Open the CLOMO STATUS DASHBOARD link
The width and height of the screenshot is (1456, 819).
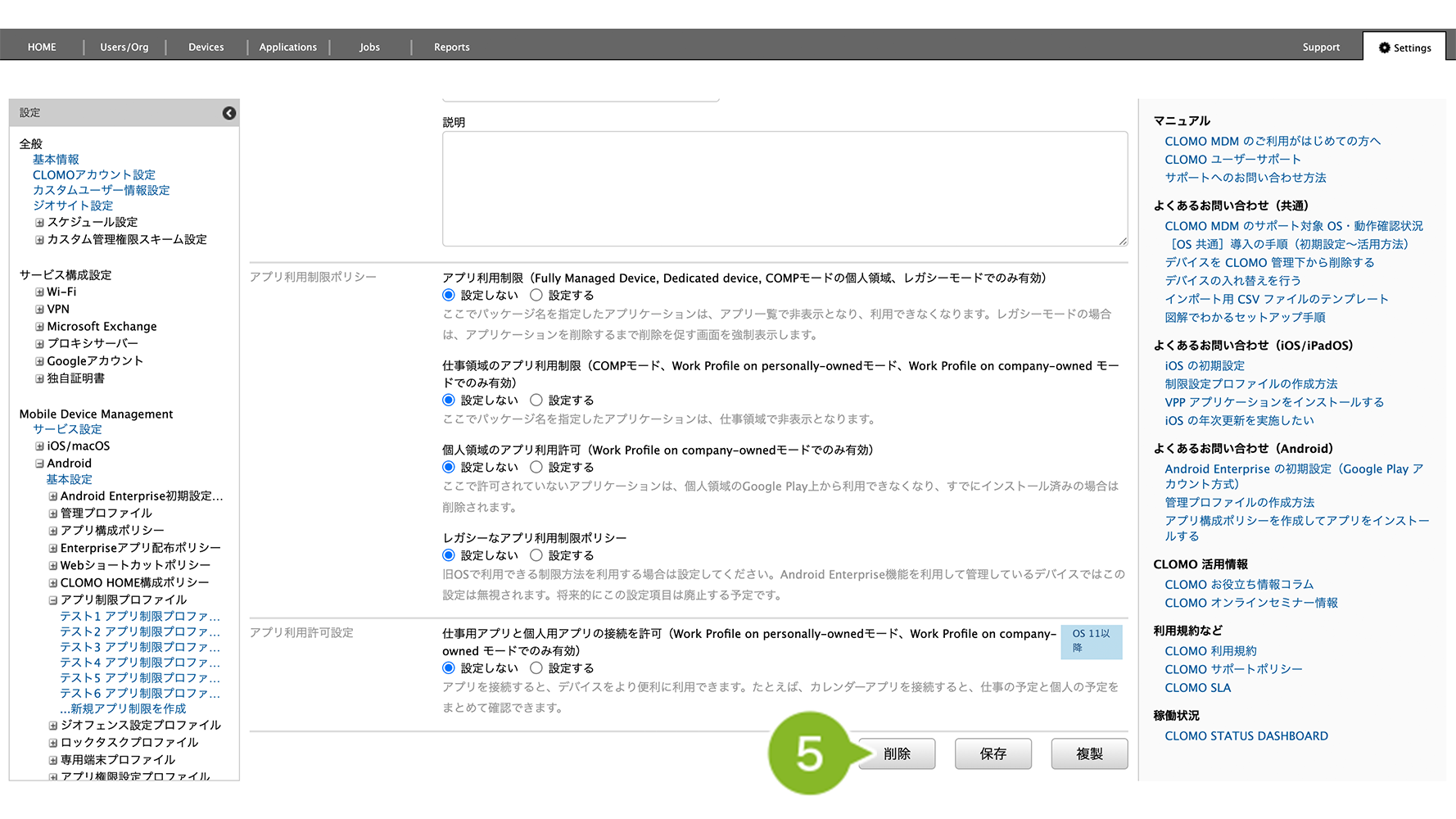pos(1246,736)
